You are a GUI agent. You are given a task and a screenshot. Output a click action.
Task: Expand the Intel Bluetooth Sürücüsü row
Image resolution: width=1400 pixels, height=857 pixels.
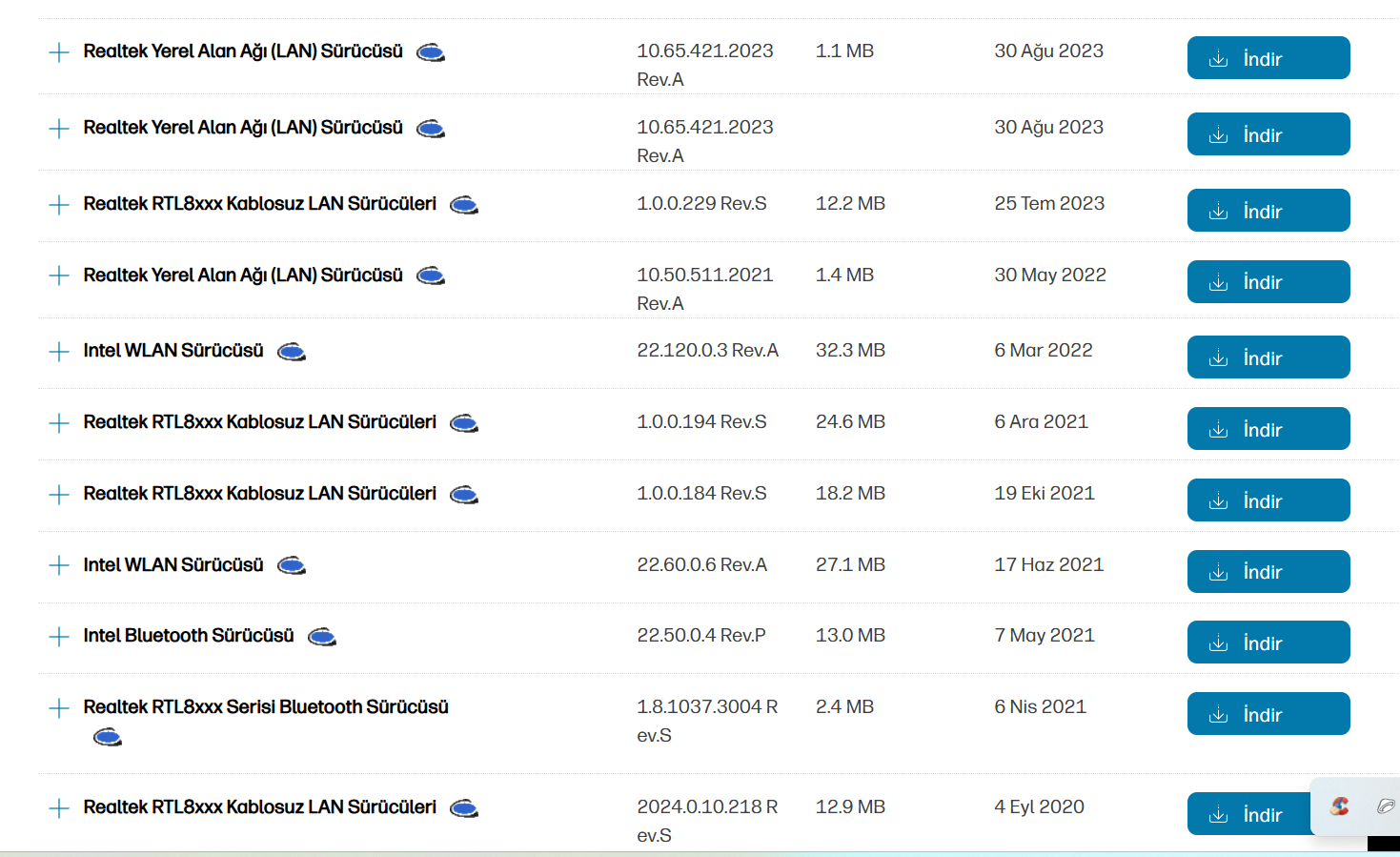(x=59, y=637)
